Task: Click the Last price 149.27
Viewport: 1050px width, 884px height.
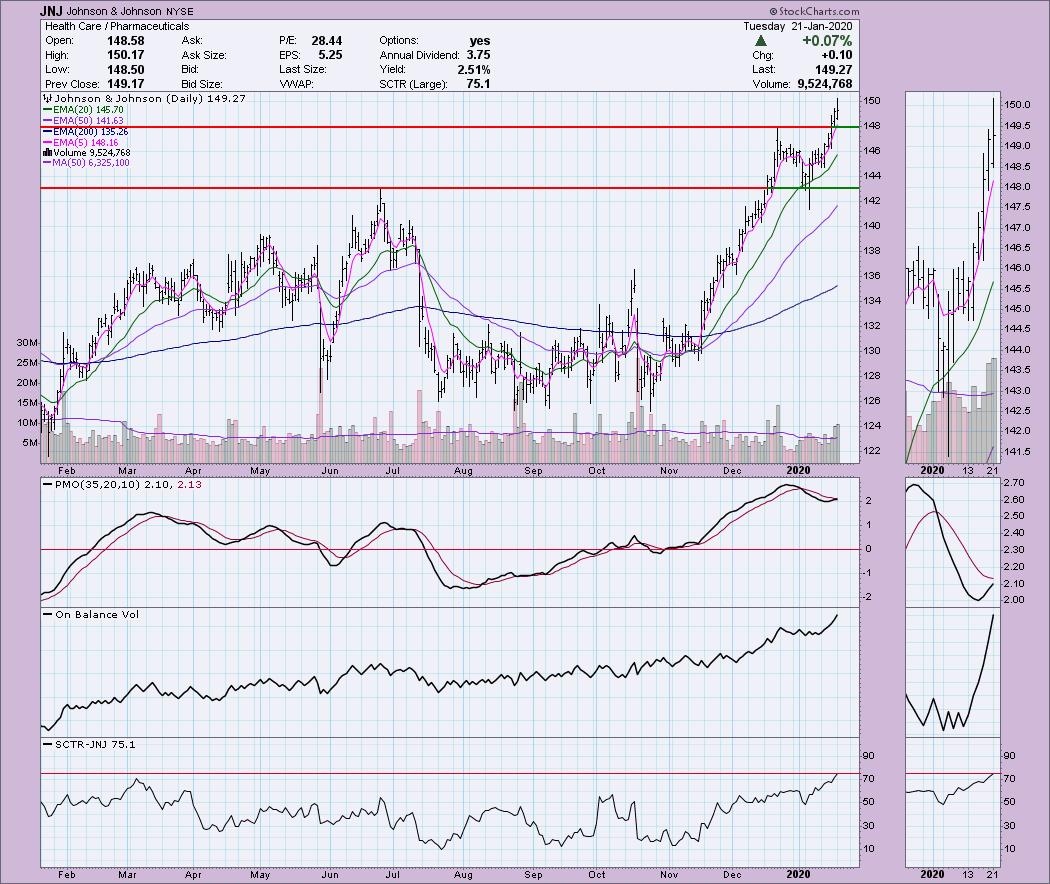Action: [x=834, y=70]
